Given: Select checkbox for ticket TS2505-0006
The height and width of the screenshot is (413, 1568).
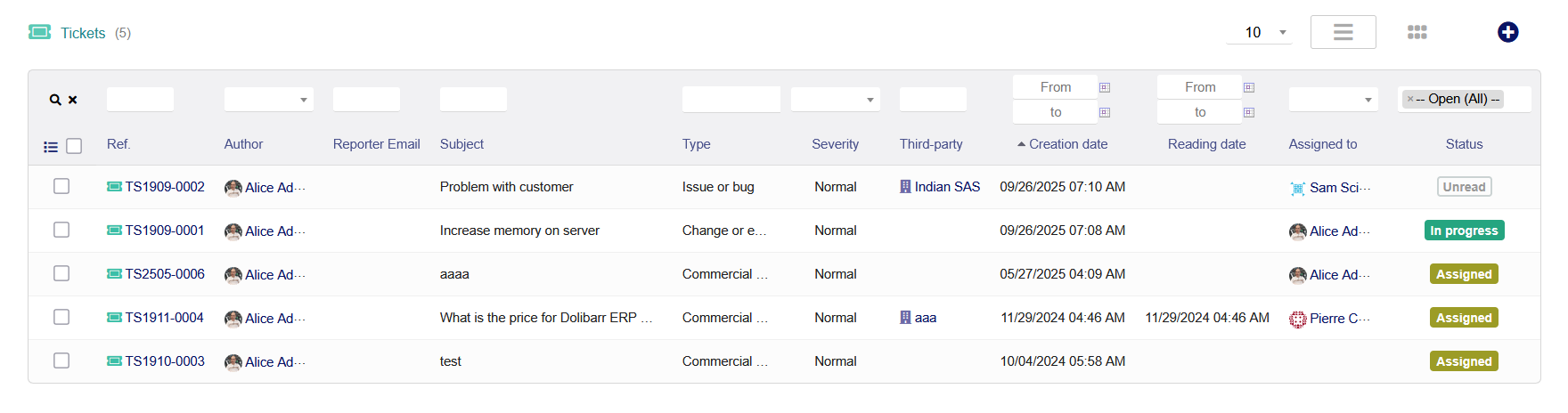Looking at the screenshot, I should tap(61, 273).
